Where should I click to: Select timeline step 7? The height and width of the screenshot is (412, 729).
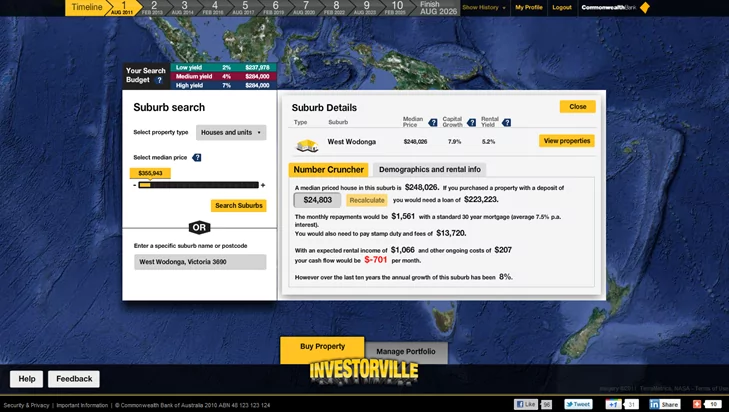coord(305,8)
